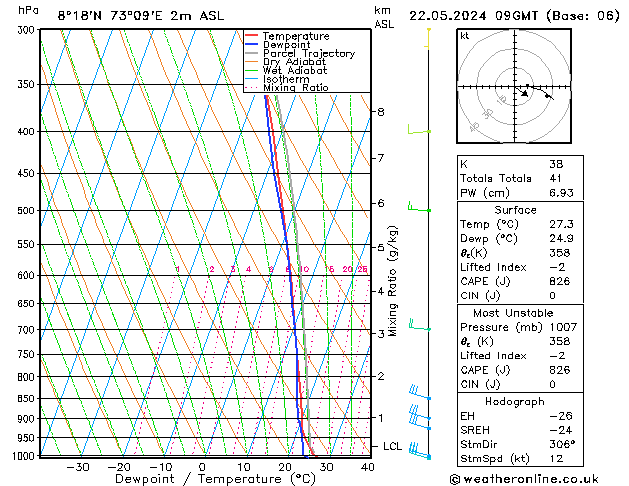
Task: Click the -30 °C temperature axis label
Action: pyautogui.click(x=78, y=467)
